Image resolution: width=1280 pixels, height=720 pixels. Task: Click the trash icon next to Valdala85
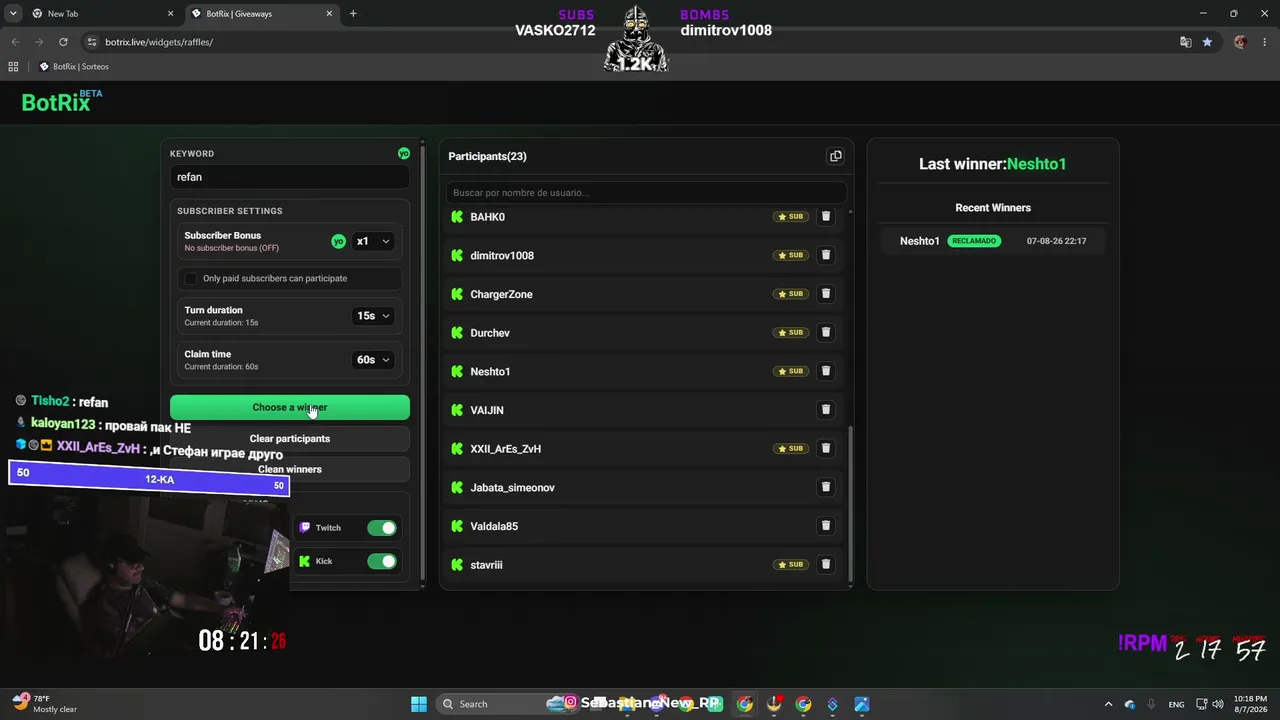[826, 525]
